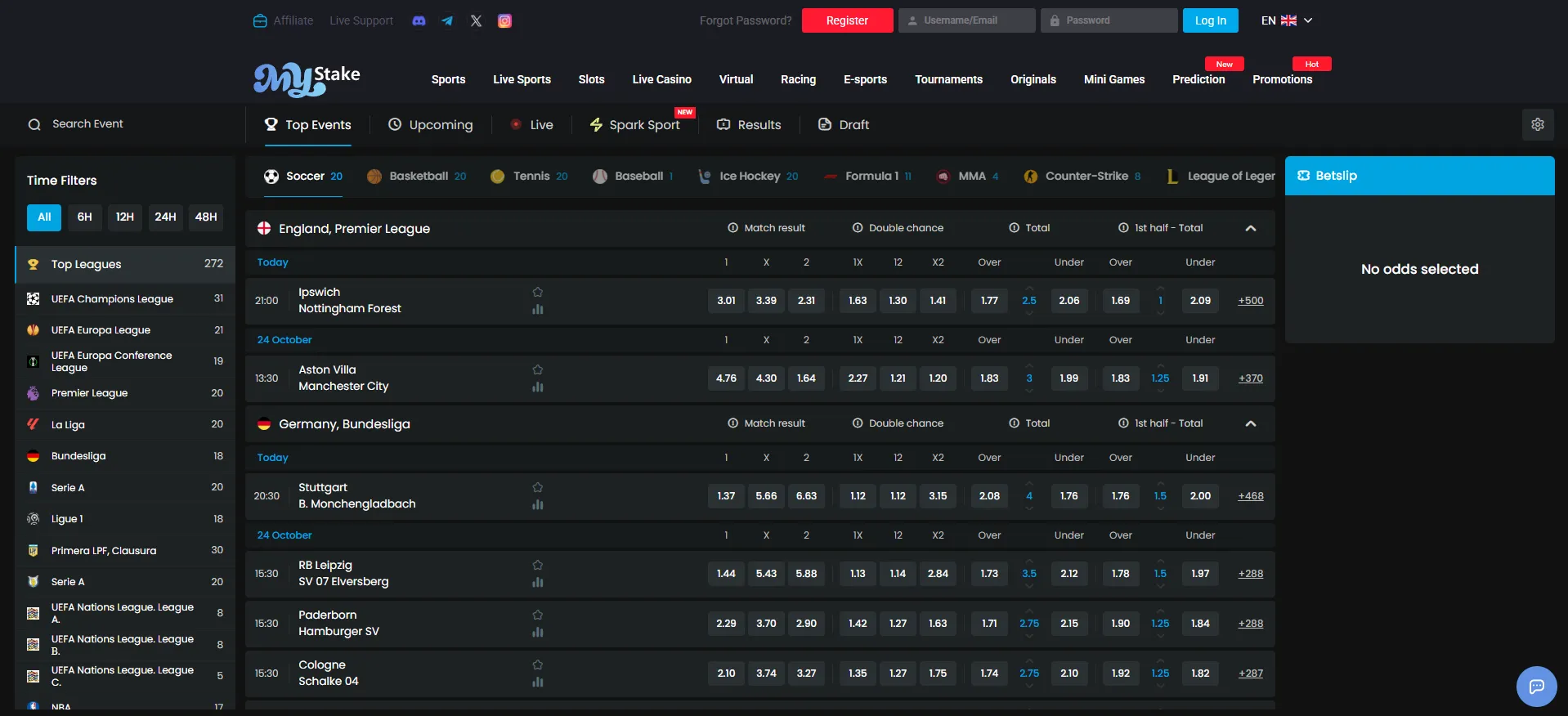The image size is (1568, 716).
Task: Open UEFA Champions League in sidebar
Action: coord(125,298)
